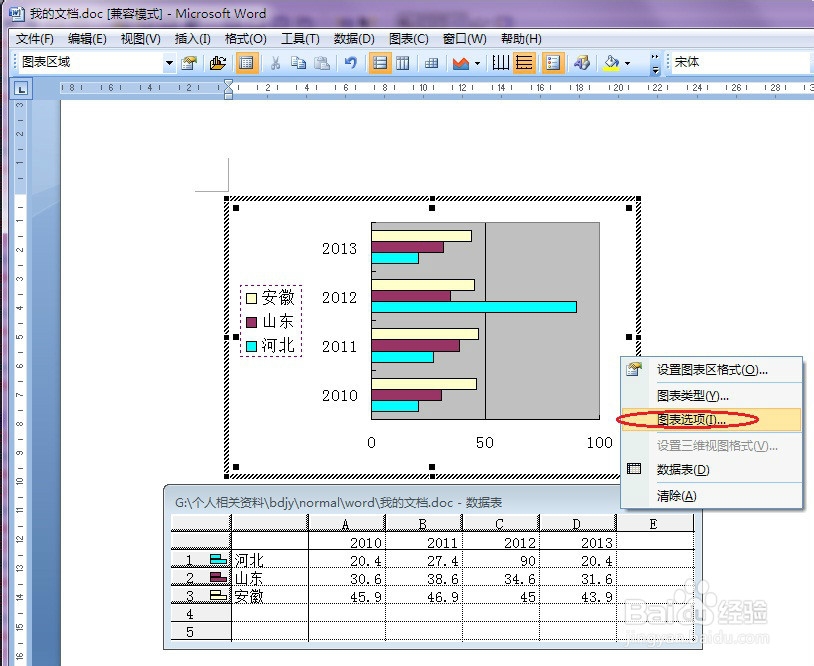This screenshot has height=666, width=814.
Task: Click empty datasheet row header 5
Action: click(x=201, y=632)
